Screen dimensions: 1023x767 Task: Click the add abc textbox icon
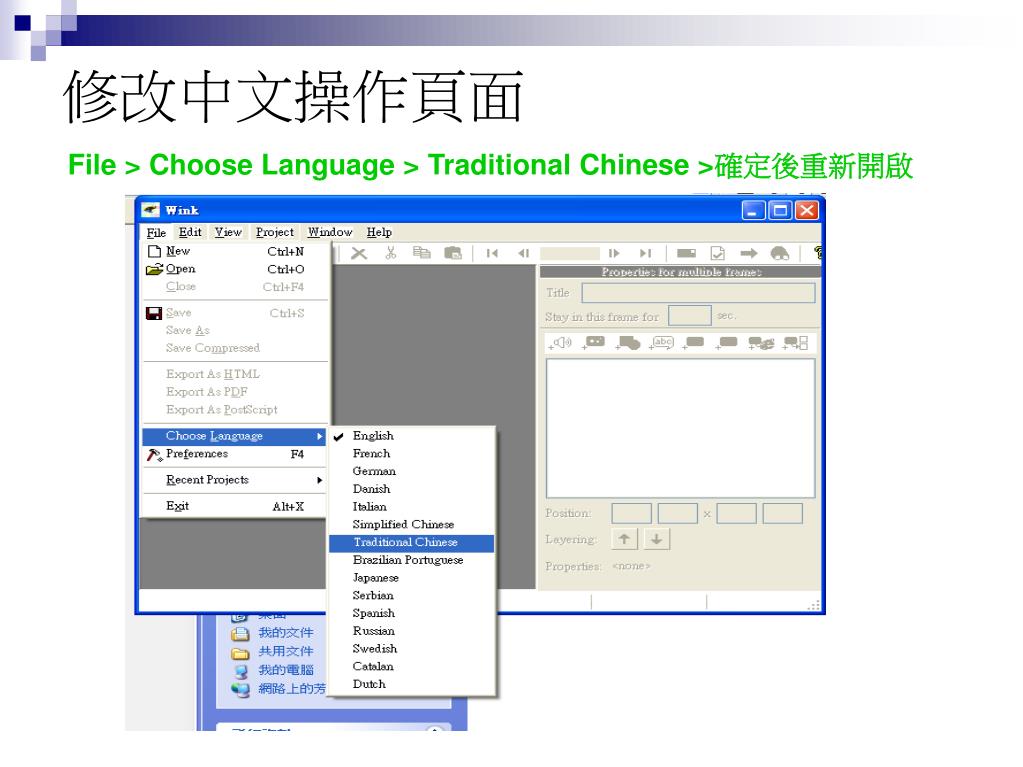[x=660, y=343]
